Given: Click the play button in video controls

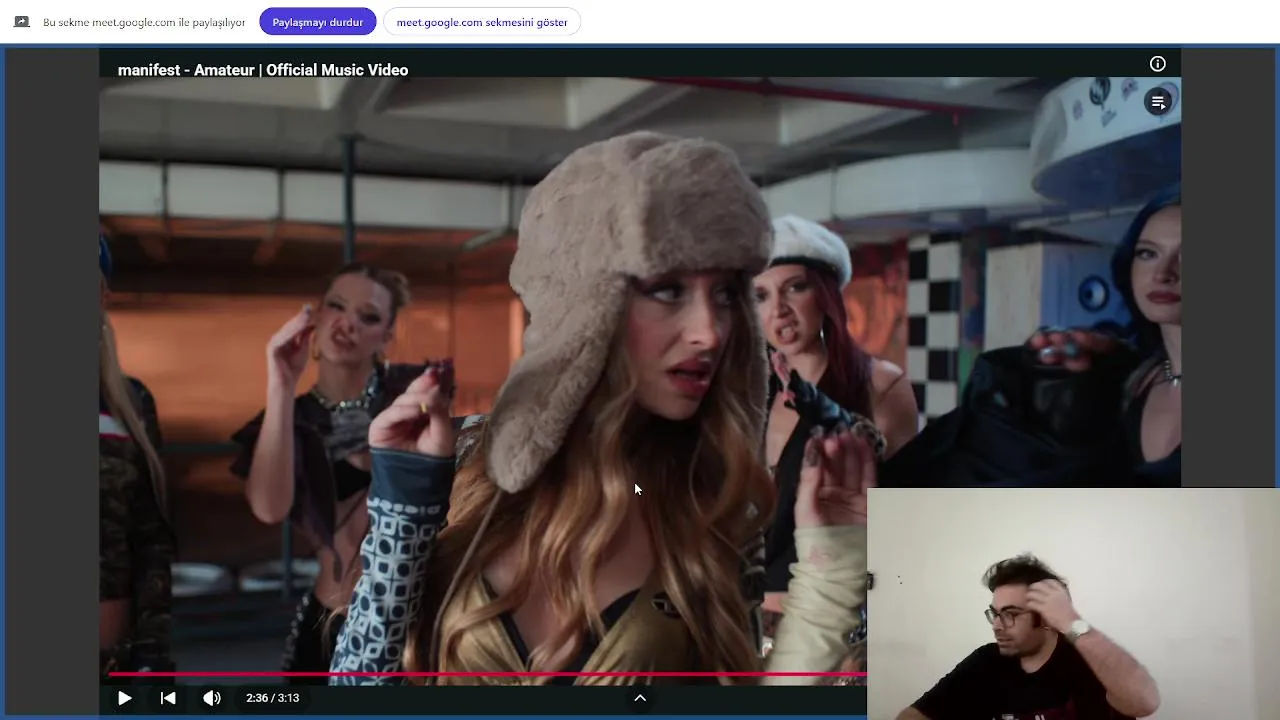Looking at the screenshot, I should click(x=124, y=698).
